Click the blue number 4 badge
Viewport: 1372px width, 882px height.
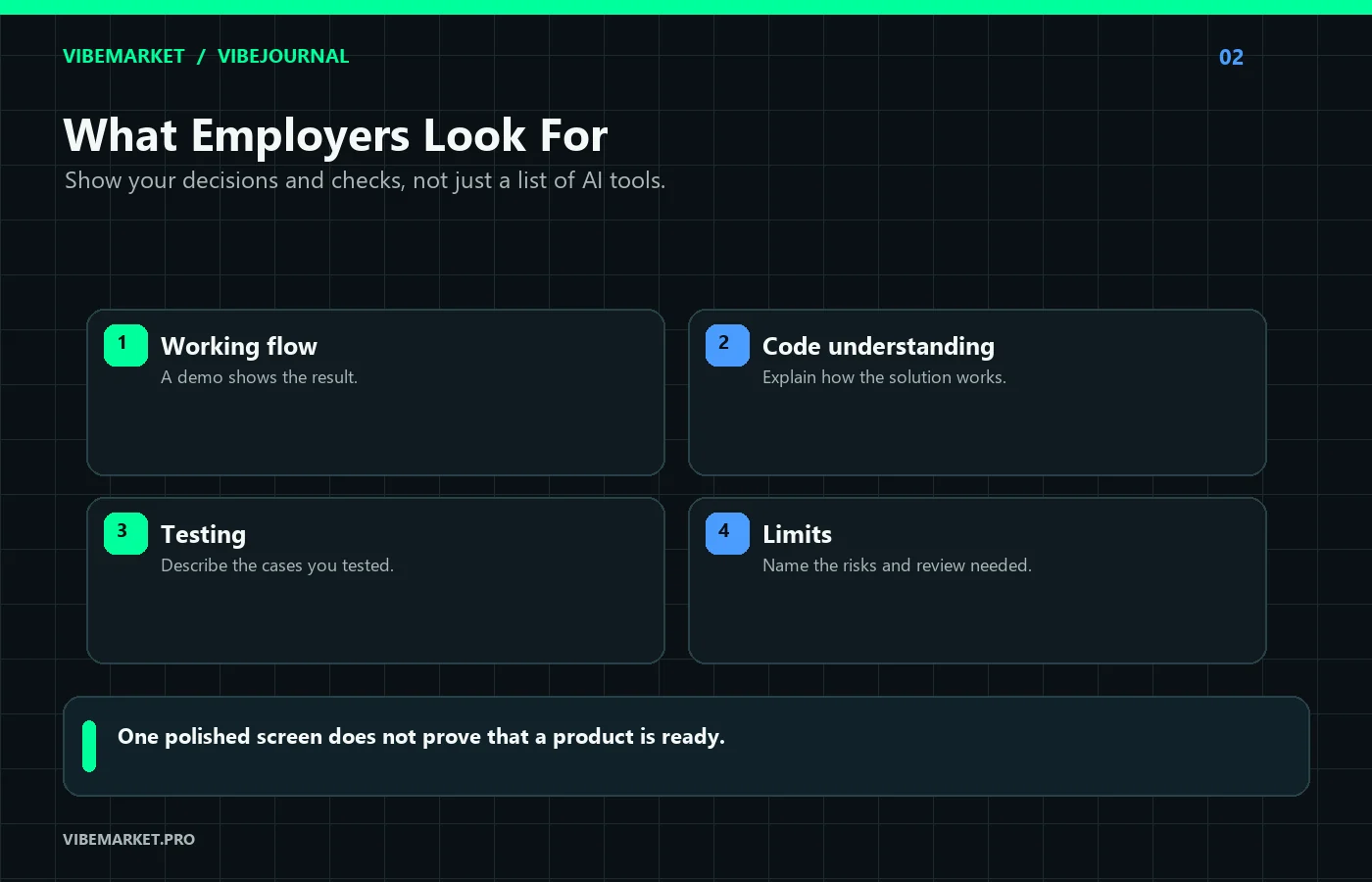tap(727, 533)
